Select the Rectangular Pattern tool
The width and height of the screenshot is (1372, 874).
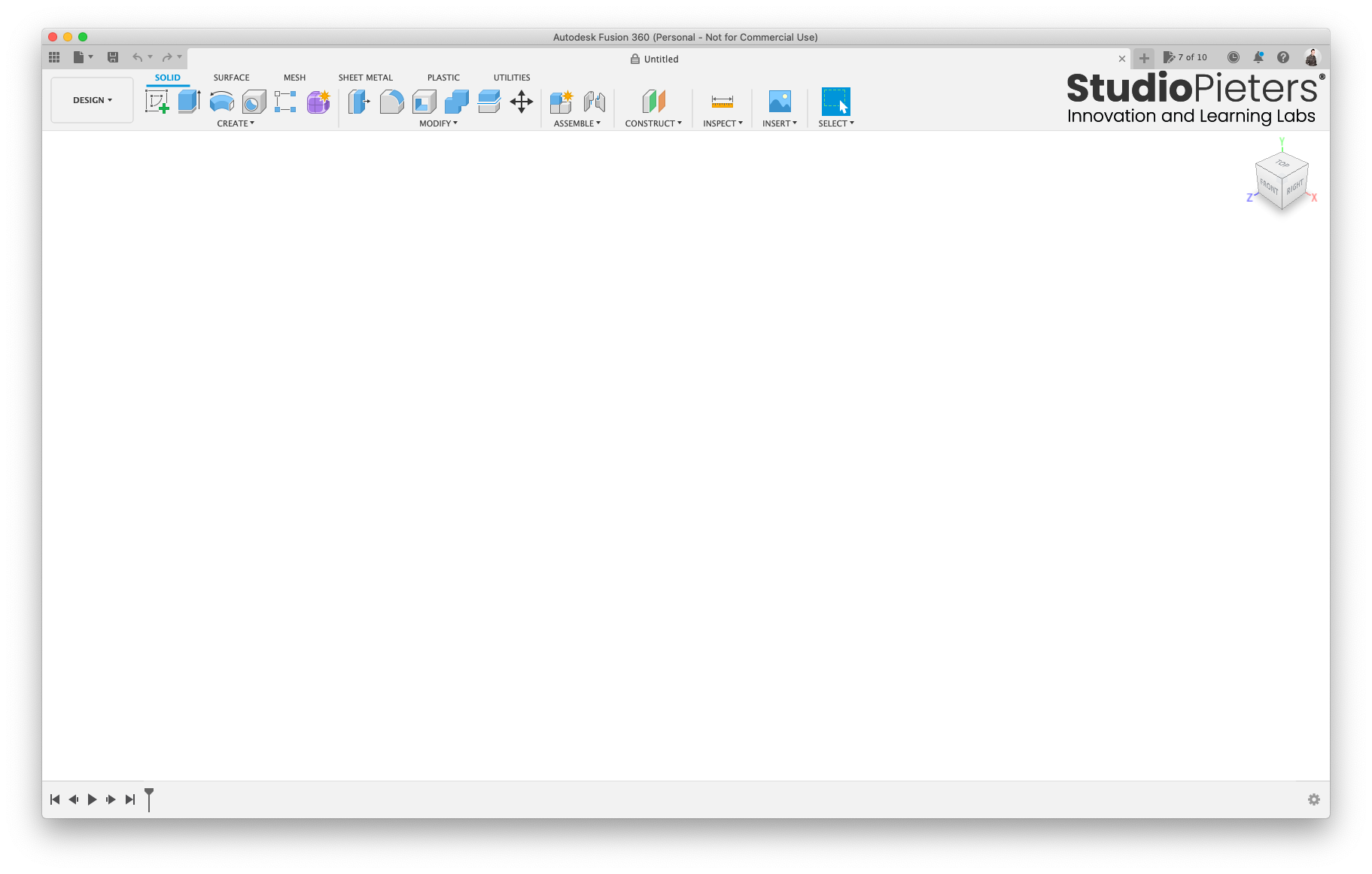tap(285, 102)
